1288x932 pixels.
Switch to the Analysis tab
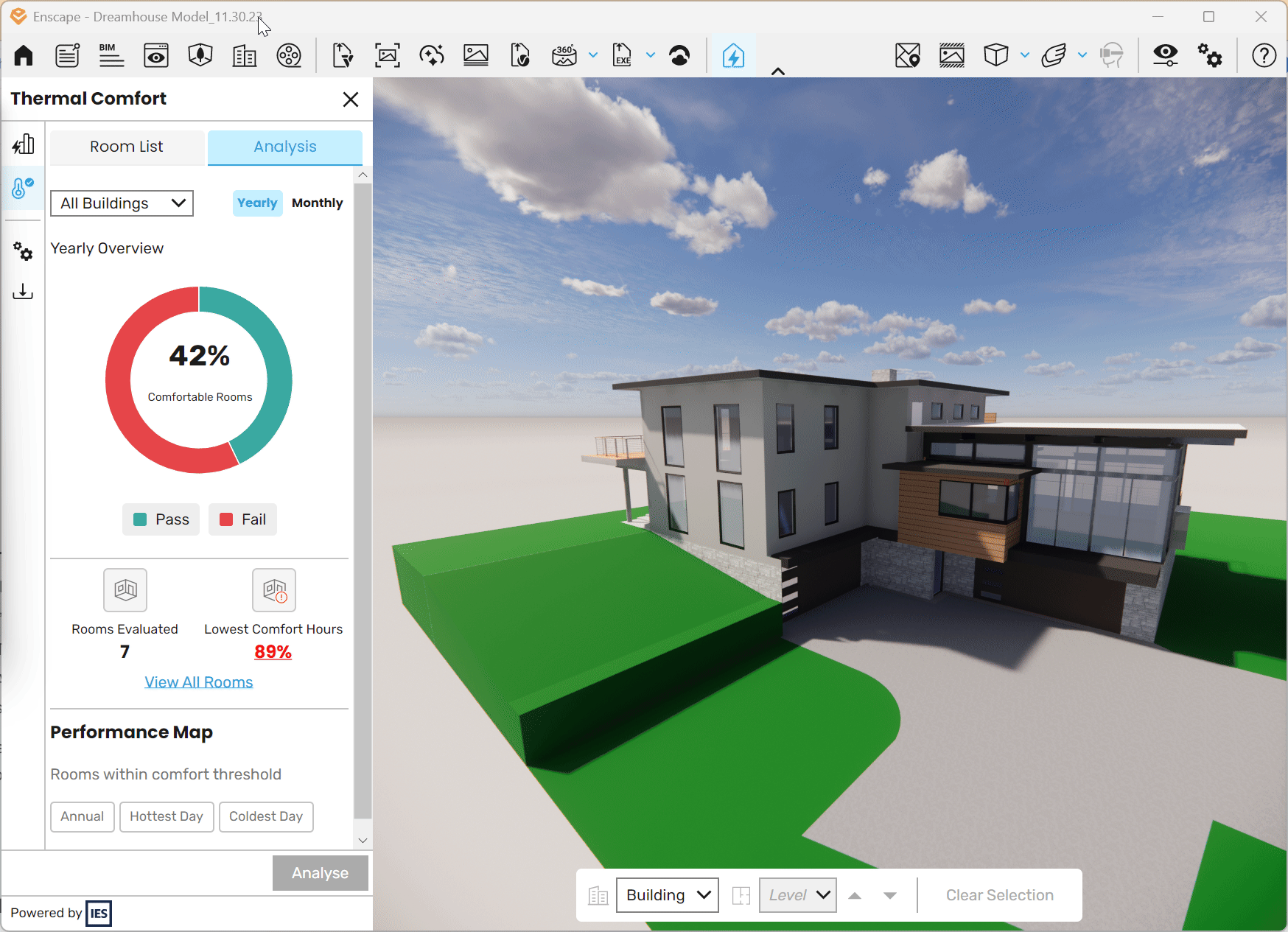tap(285, 147)
